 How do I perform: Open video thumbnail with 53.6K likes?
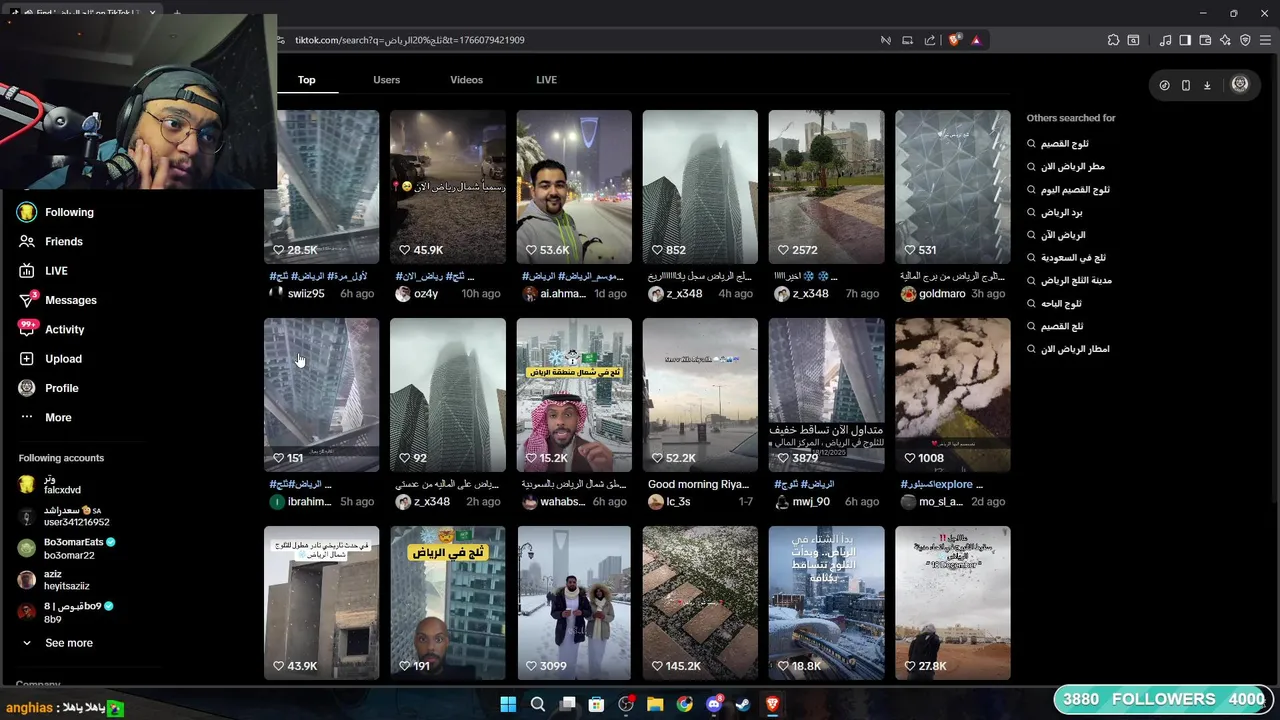pos(574,187)
